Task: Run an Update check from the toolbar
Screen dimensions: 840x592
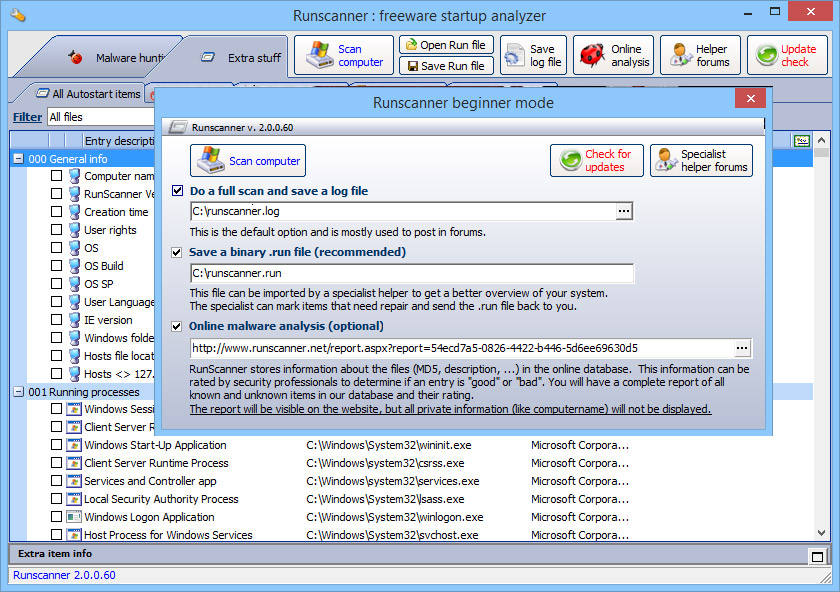Action: click(x=786, y=54)
